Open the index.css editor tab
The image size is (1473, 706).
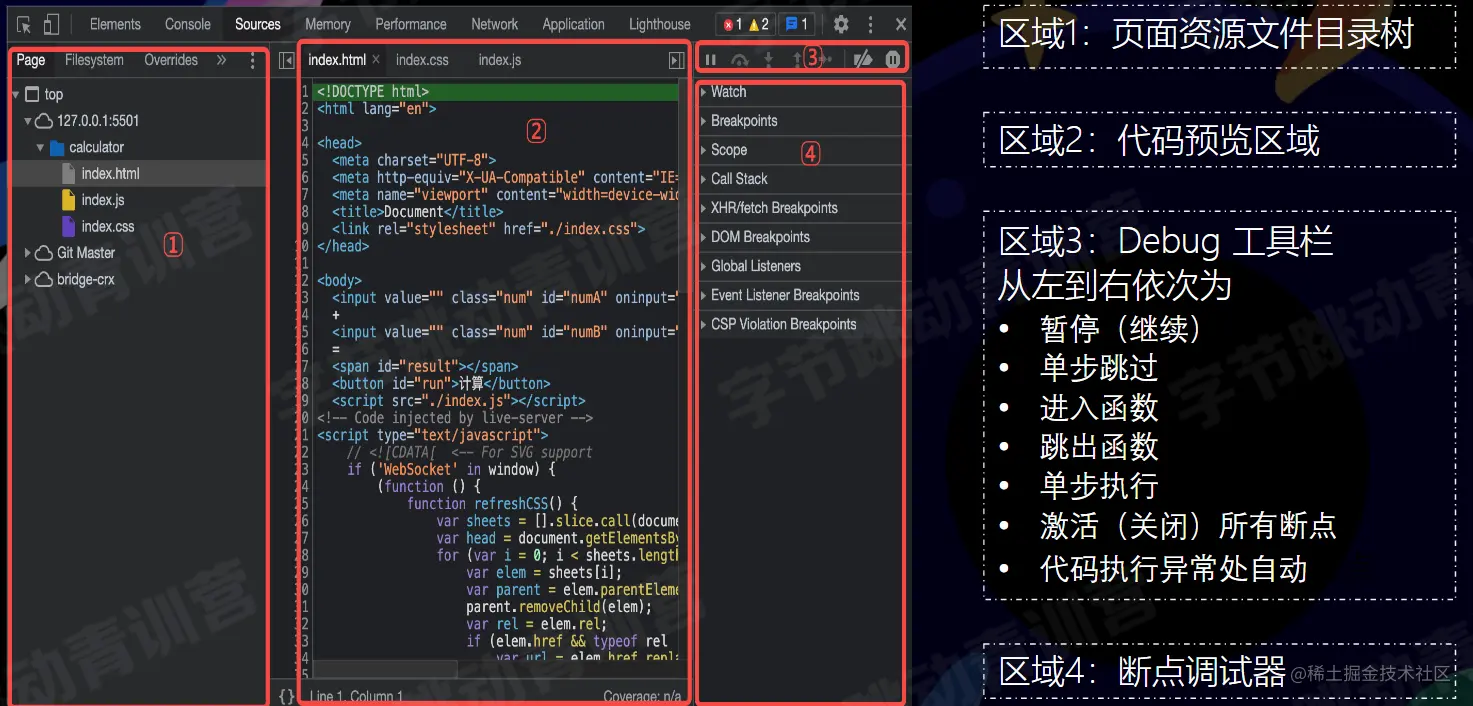tap(422, 60)
